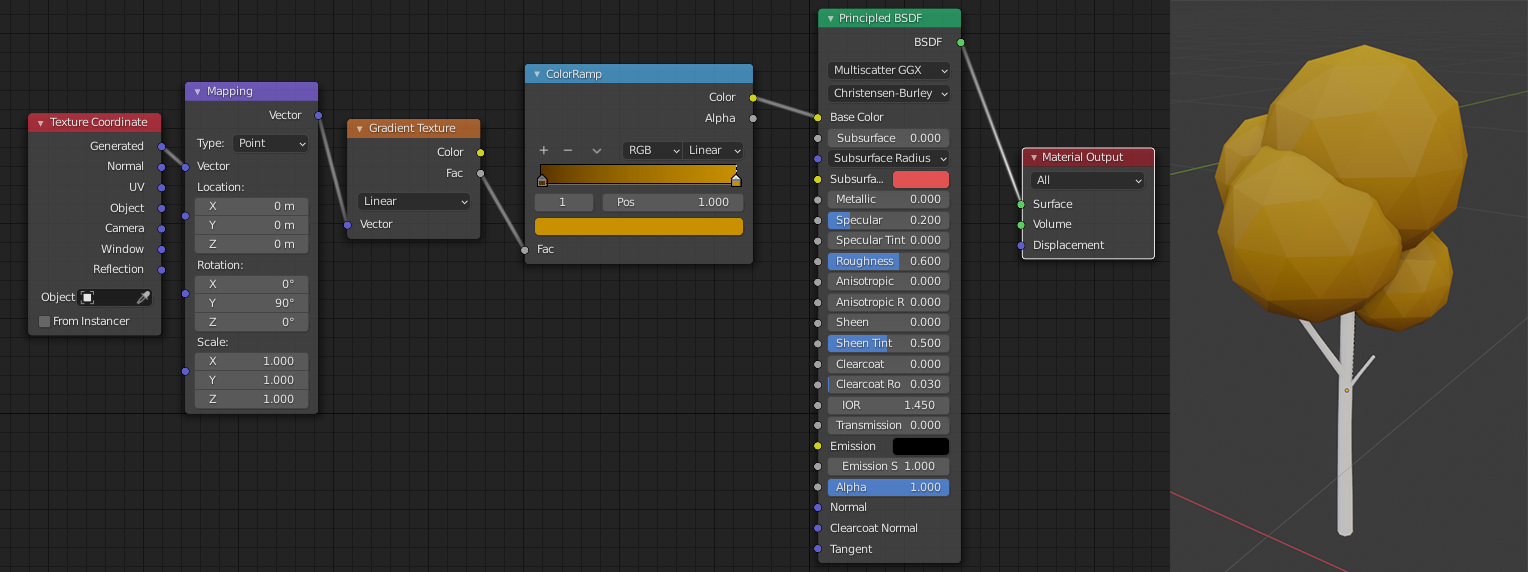
Task: Click Mapping Scale X field
Action: pos(252,361)
